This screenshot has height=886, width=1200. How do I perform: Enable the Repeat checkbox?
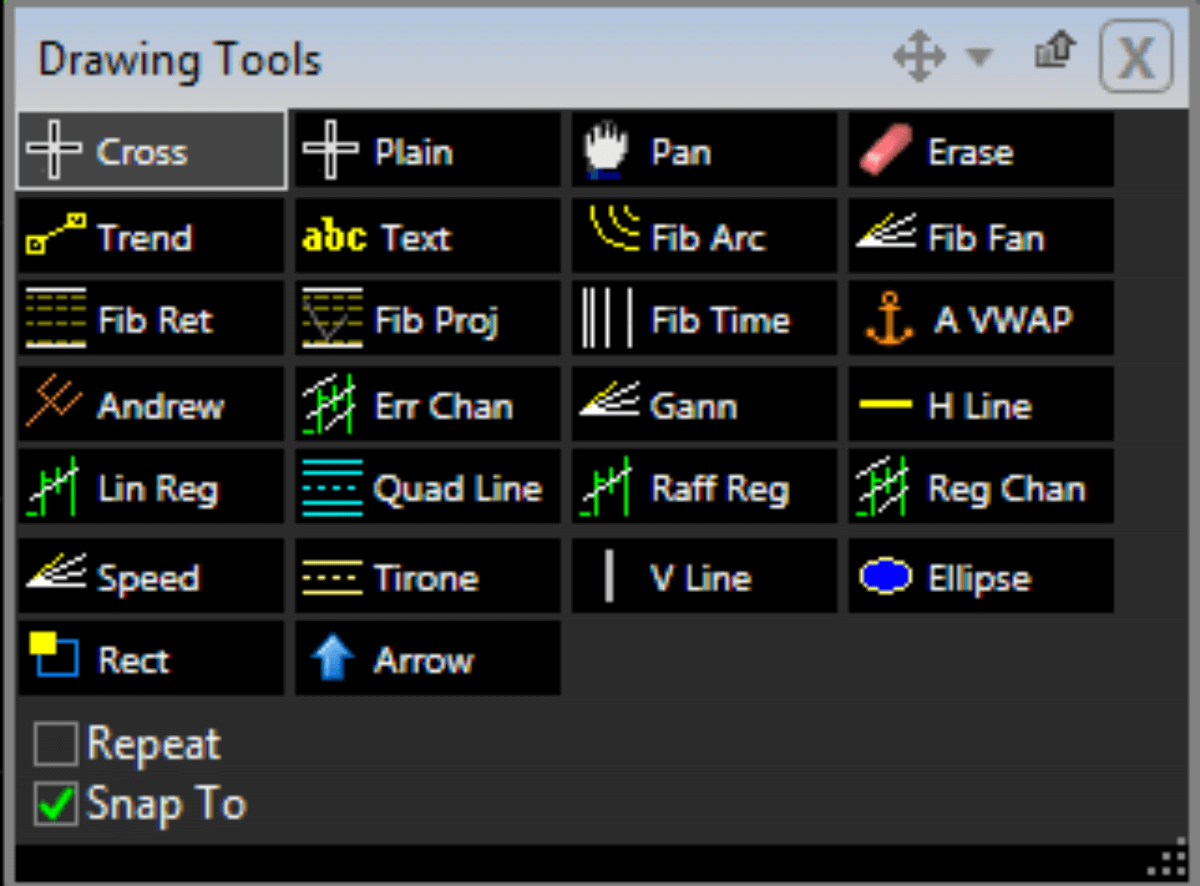[x=55, y=745]
